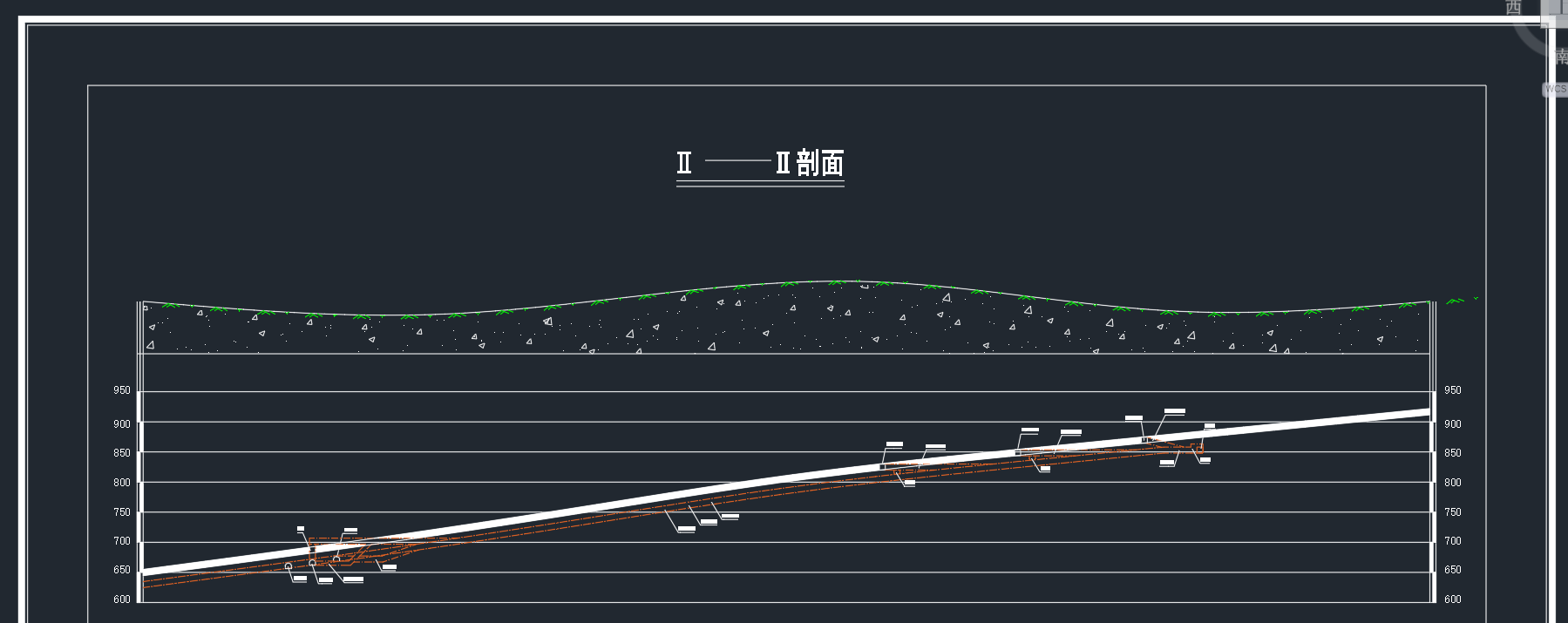Select the 950 elevation label on left axis
Screen dimensions: 1568x623
(122, 390)
